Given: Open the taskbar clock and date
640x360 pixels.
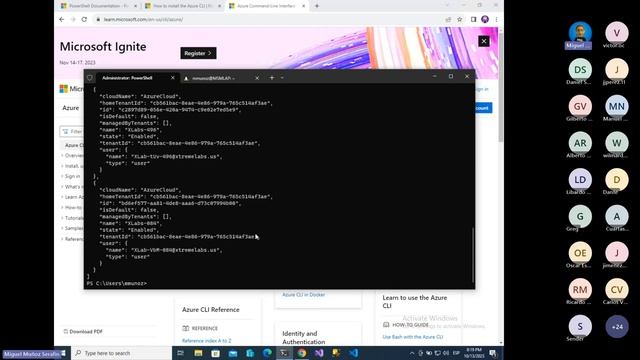Looking at the screenshot, I should pyautogui.click(x=474, y=353).
